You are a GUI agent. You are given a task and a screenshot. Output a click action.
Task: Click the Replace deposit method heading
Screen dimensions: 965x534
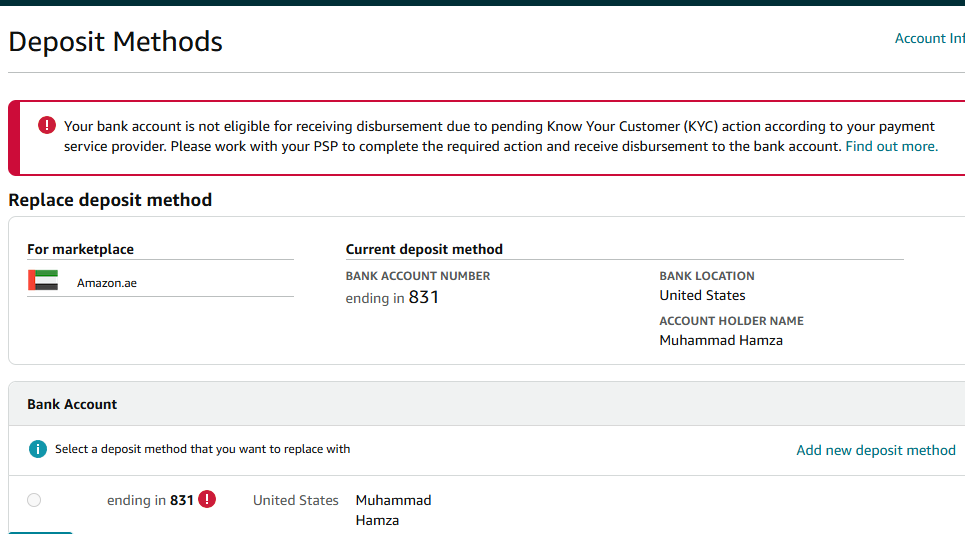(x=110, y=200)
